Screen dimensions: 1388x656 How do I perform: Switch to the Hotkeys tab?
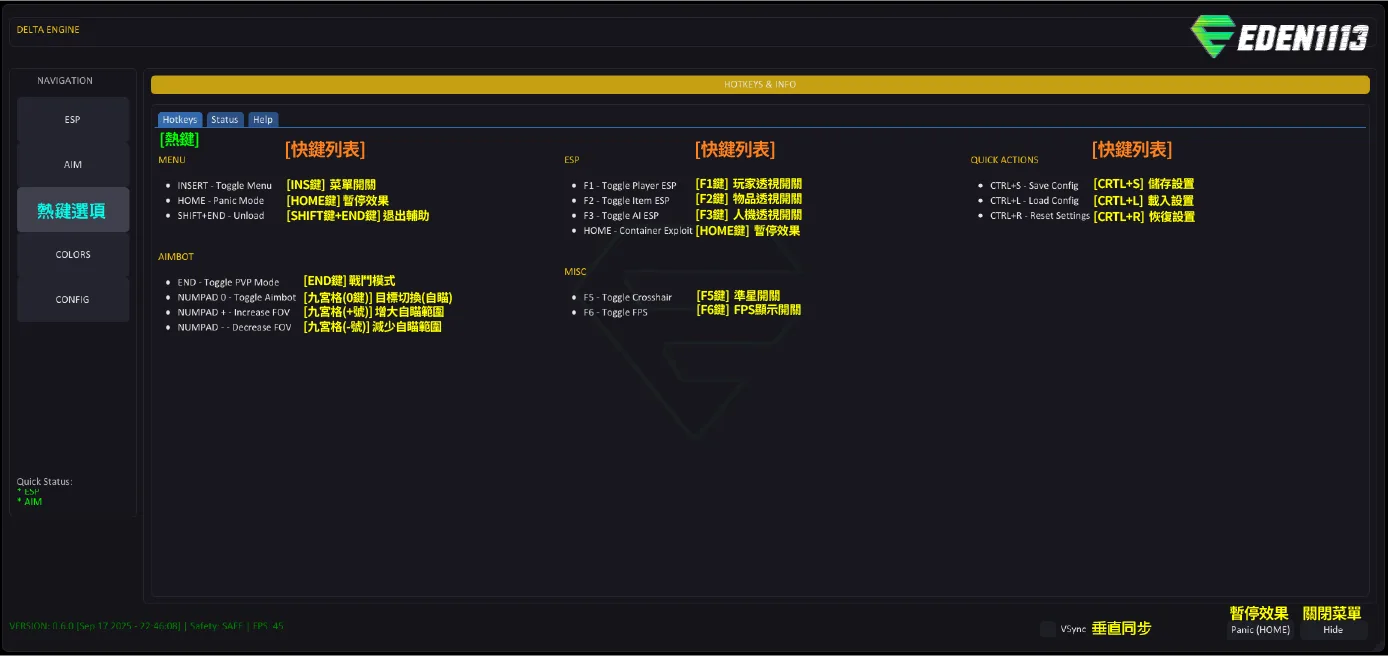click(x=180, y=120)
